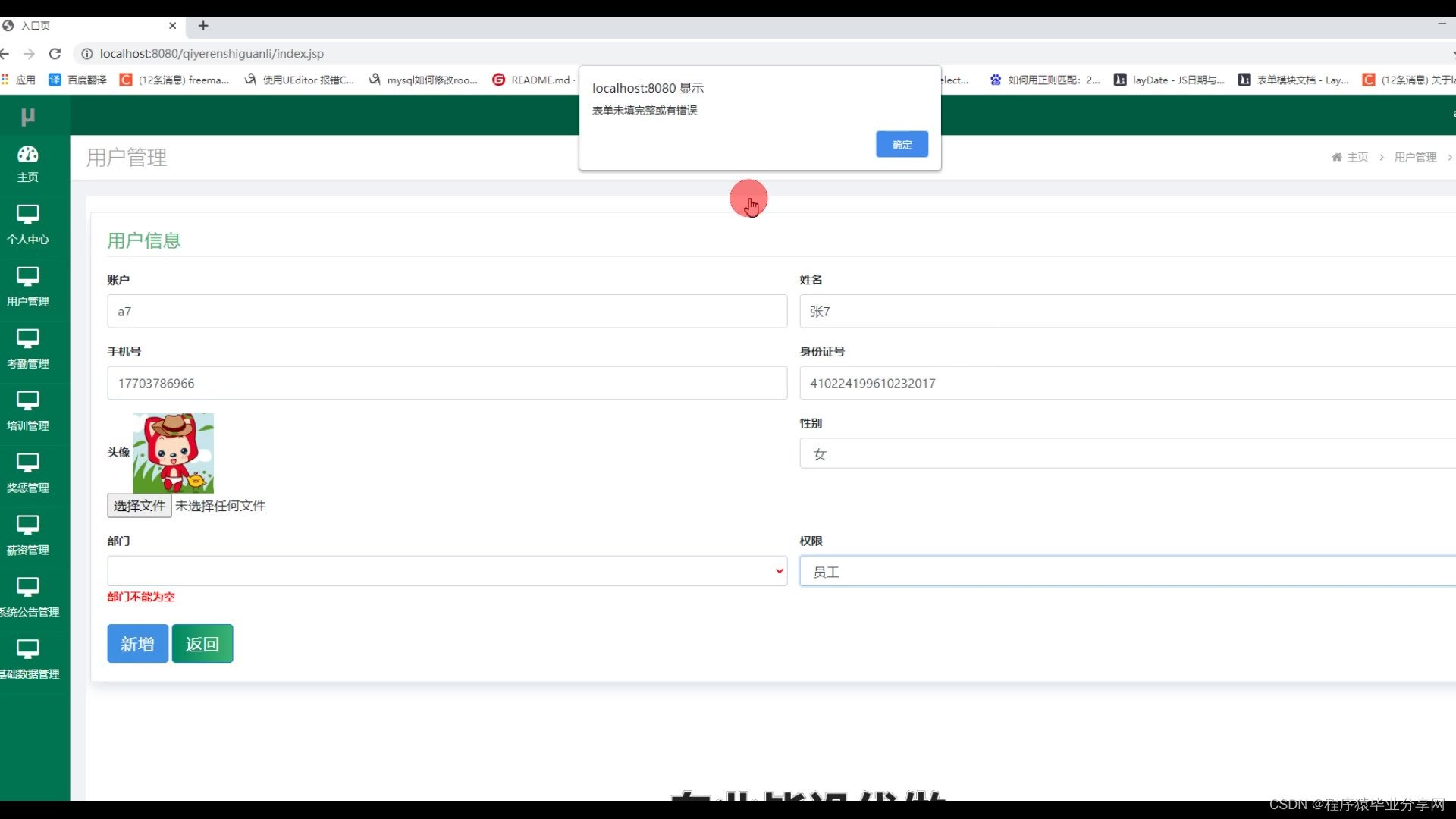
Task: Expand the 部门 dropdown
Action: coord(447,571)
